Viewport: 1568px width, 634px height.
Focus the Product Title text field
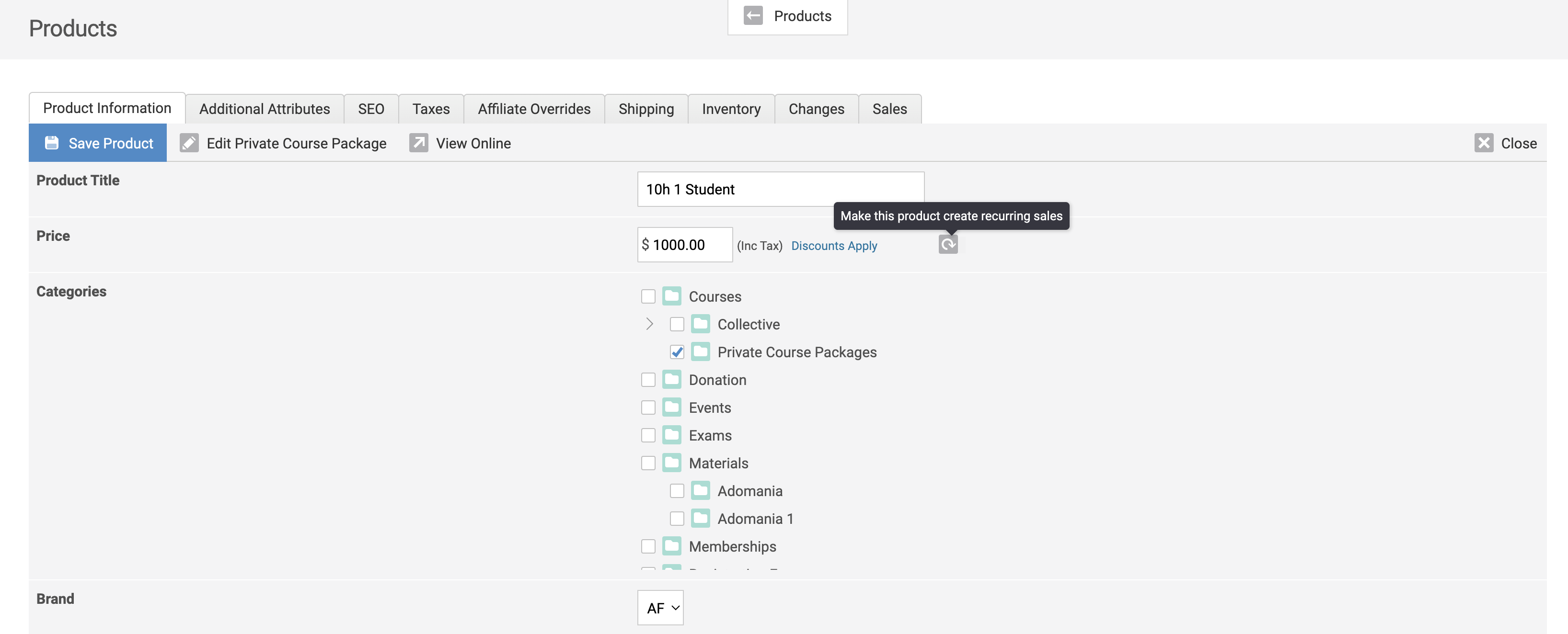coord(780,189)
